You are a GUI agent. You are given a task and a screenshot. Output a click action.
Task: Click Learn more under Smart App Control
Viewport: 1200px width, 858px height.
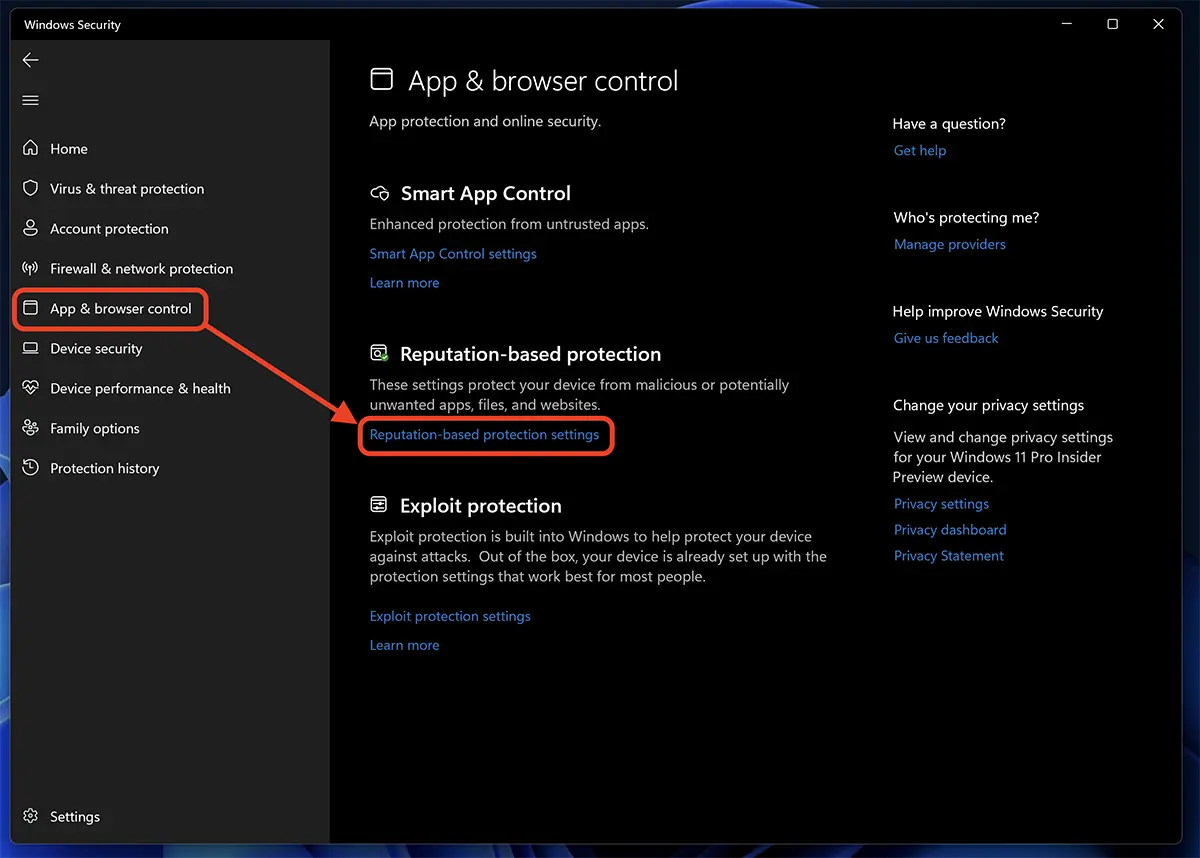[x=404, y=283]
